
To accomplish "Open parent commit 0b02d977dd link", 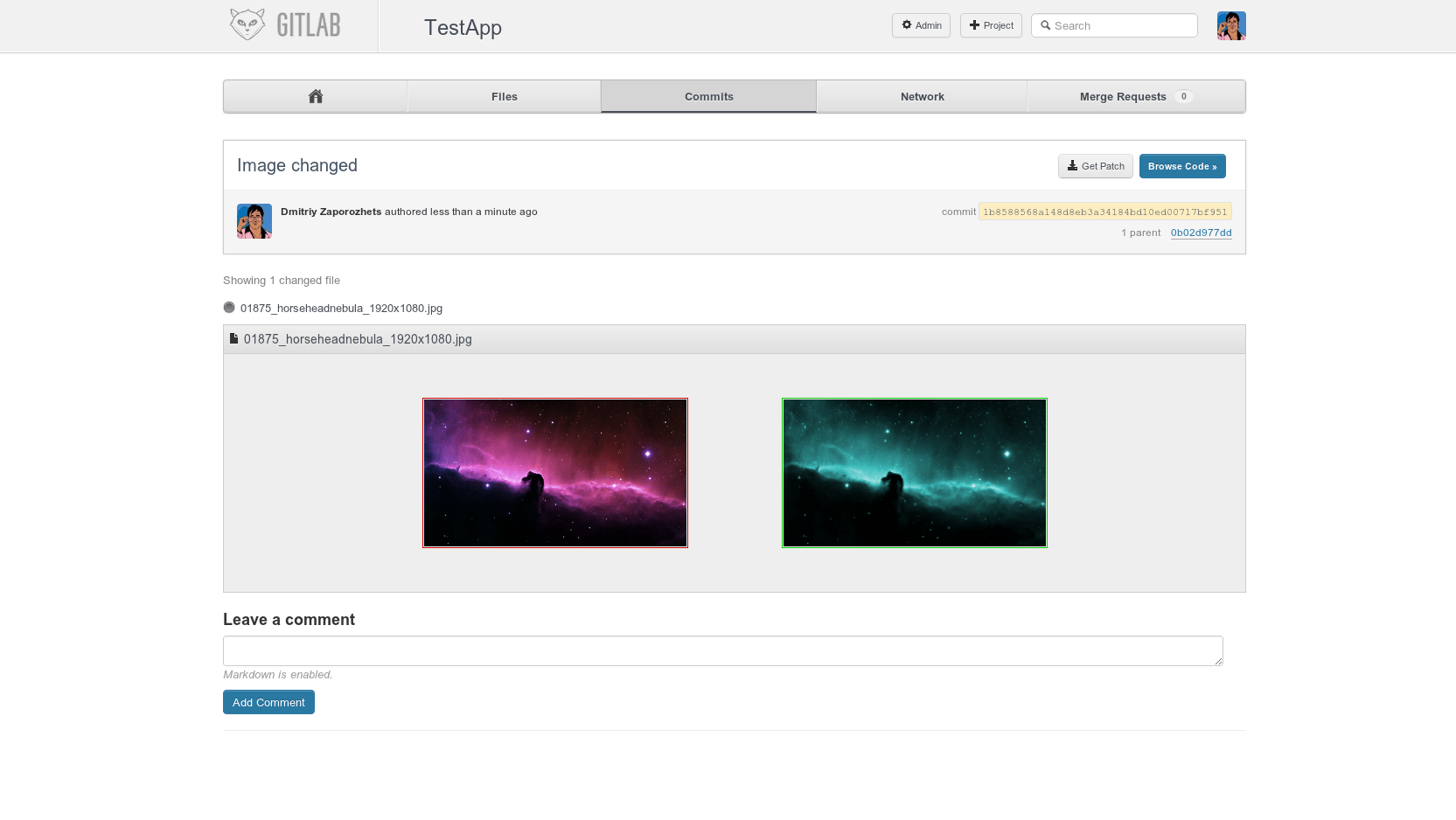I will click(1201, 233).
